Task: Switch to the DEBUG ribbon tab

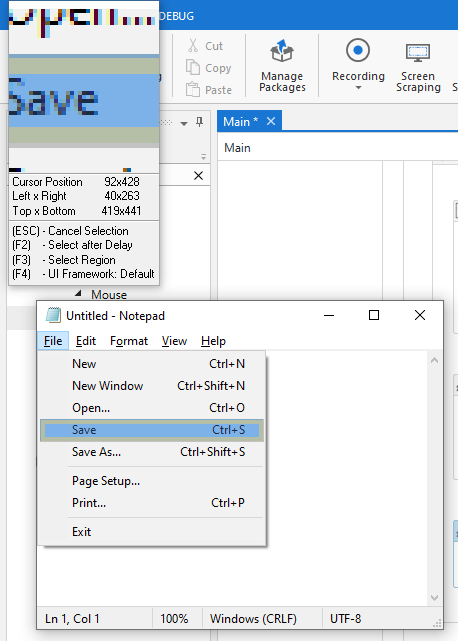Action: [x=177, y=16]
